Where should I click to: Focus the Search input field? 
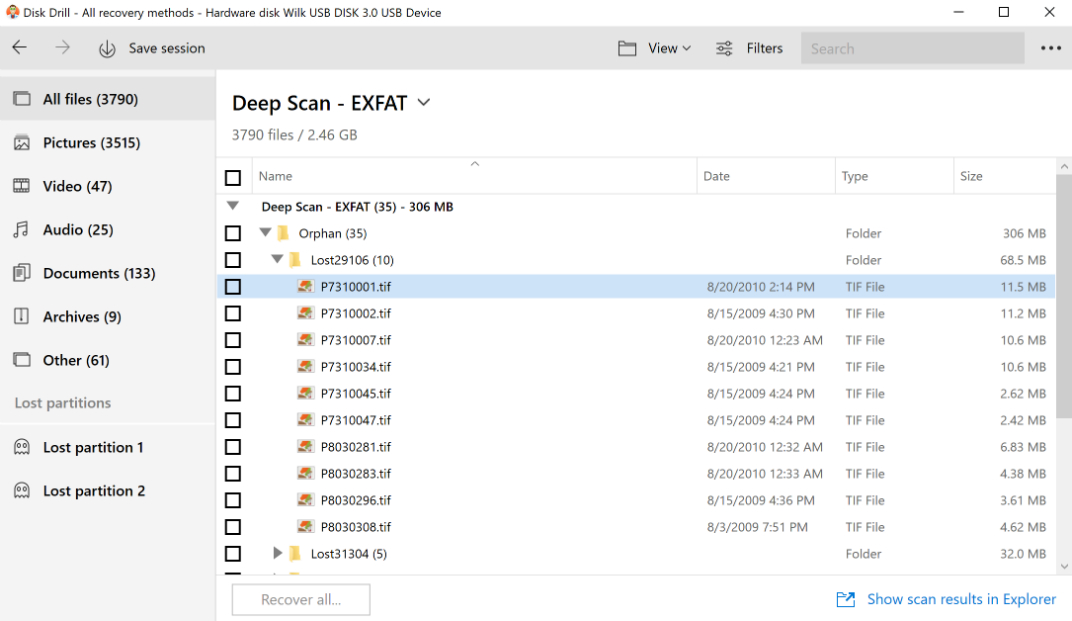(913, 49)
